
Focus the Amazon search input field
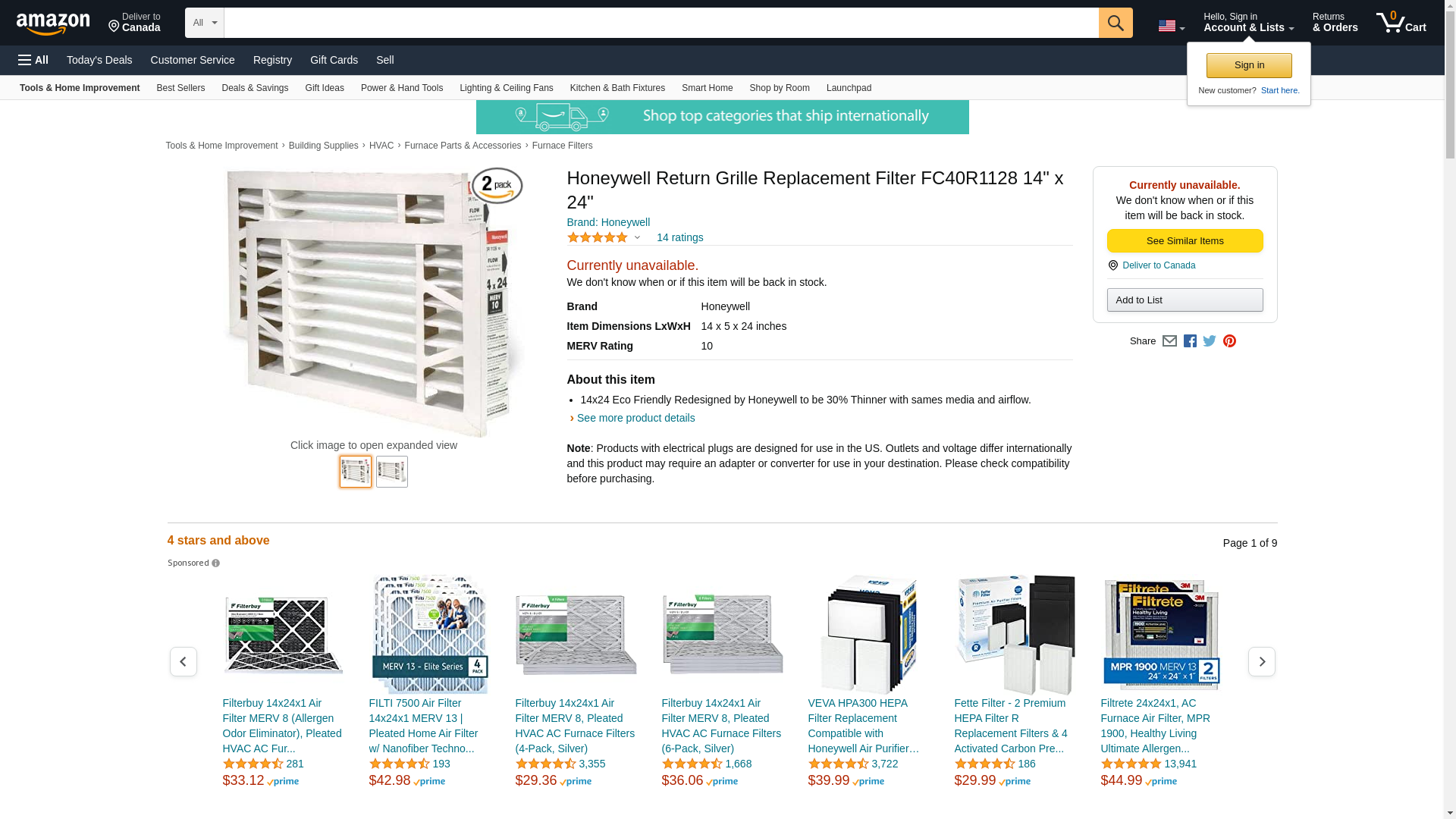tap(661, 23)
